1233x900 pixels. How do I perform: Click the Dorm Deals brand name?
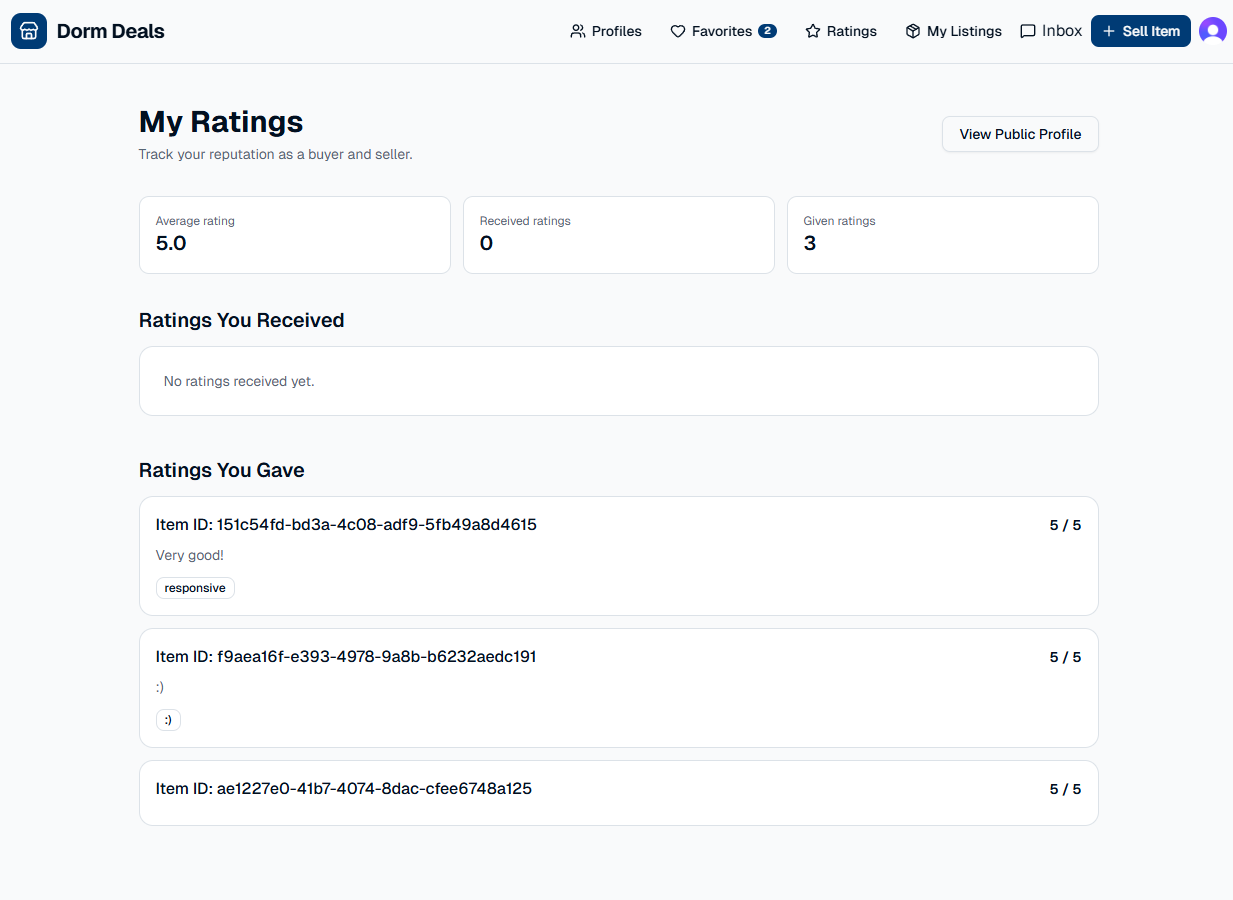coord(111,31)
